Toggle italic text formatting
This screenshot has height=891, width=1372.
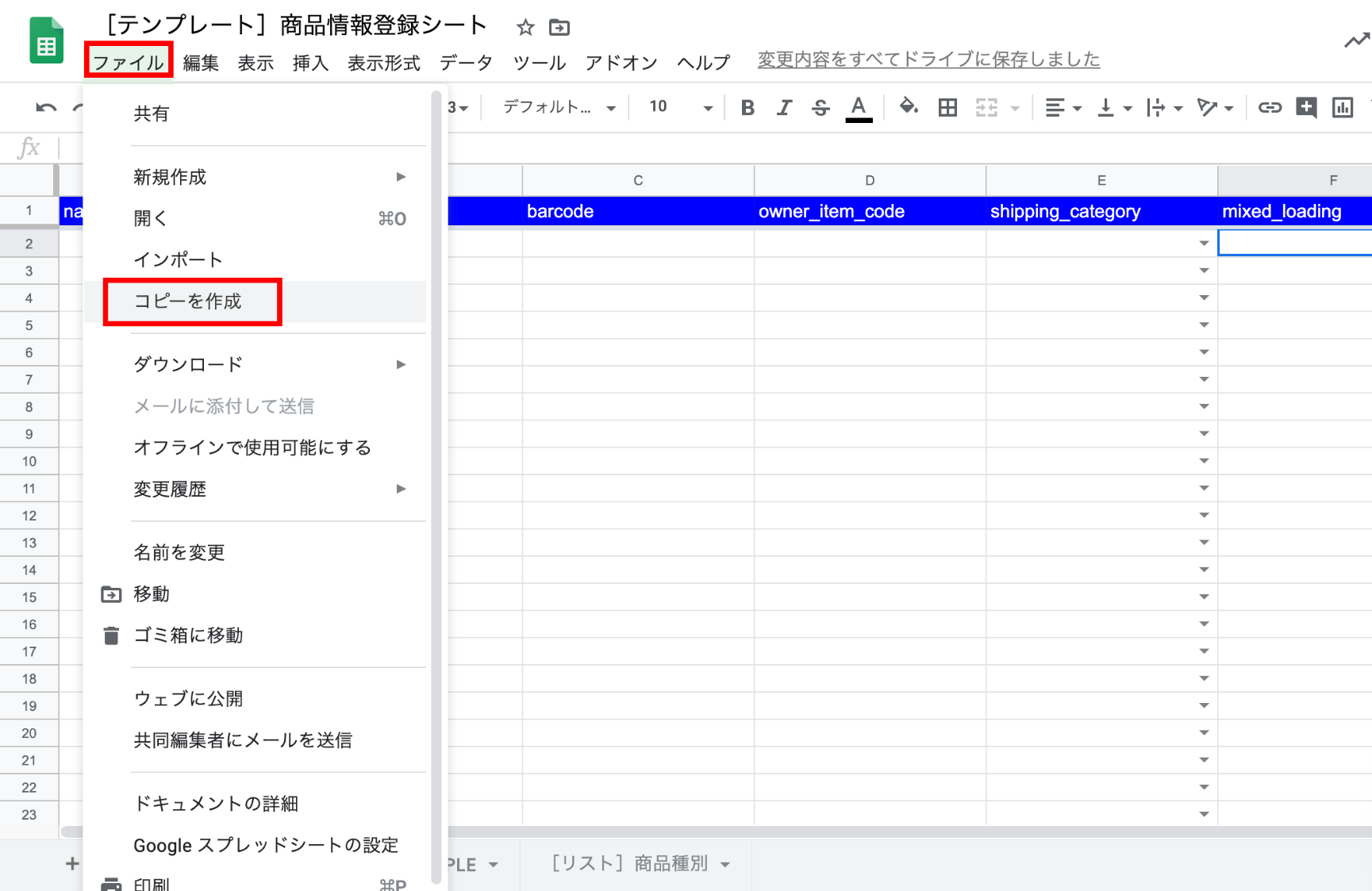(x=784, y=108)
